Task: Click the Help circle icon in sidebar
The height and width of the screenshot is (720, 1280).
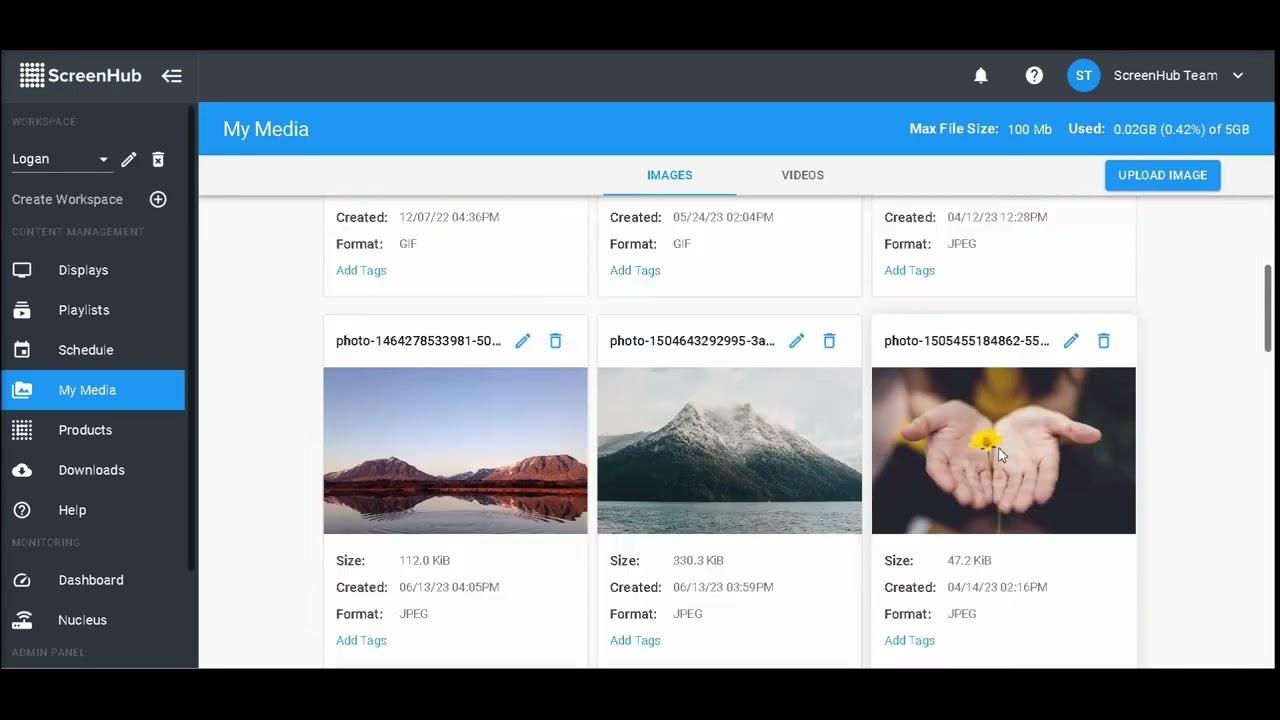Action: [x=22, y=510]
